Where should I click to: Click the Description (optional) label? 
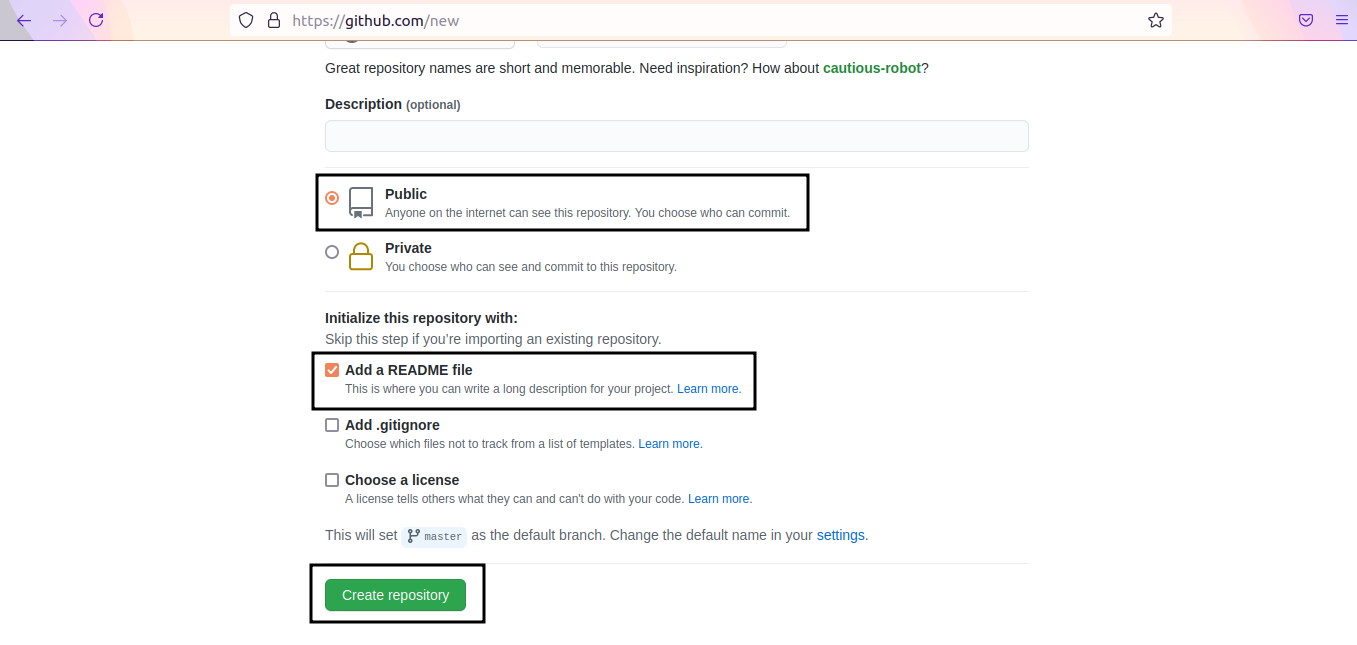(393, 104)
